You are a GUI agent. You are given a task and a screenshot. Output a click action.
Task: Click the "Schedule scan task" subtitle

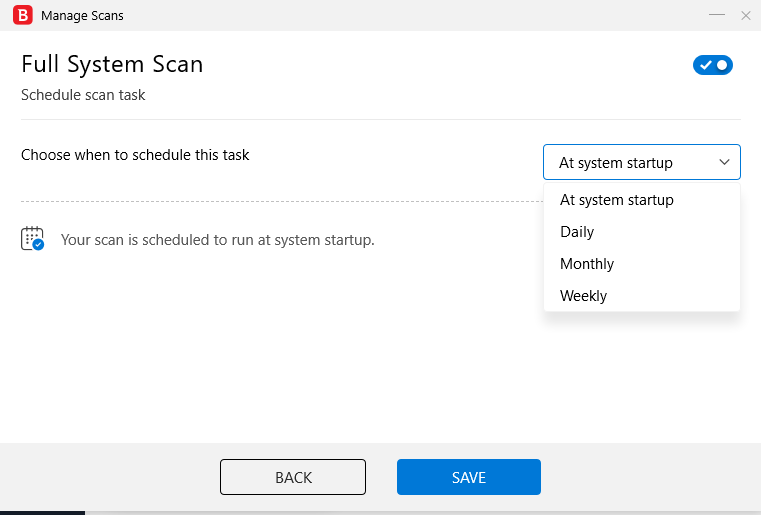coord(83,96)
